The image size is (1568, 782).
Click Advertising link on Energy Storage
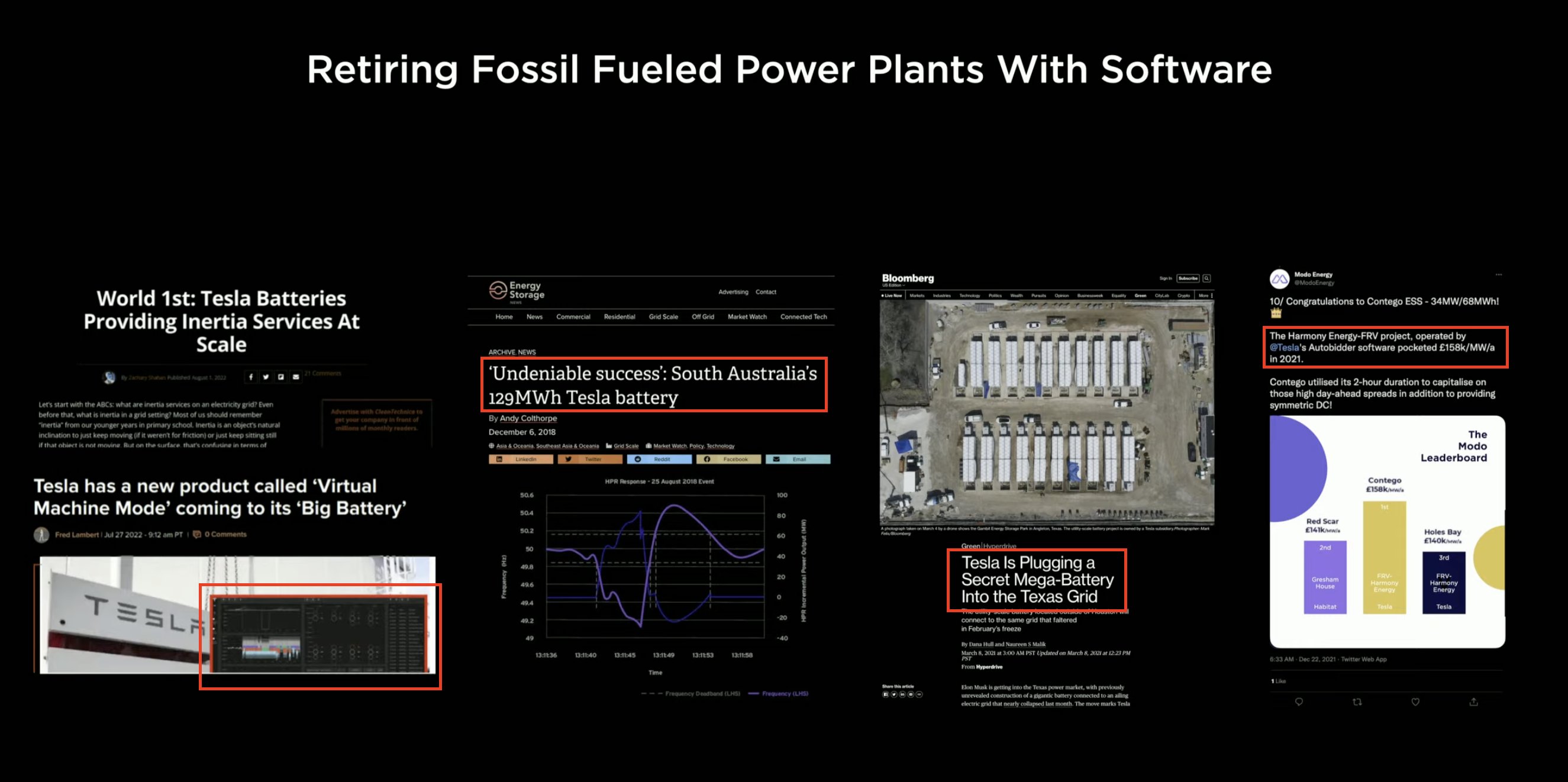733,292
